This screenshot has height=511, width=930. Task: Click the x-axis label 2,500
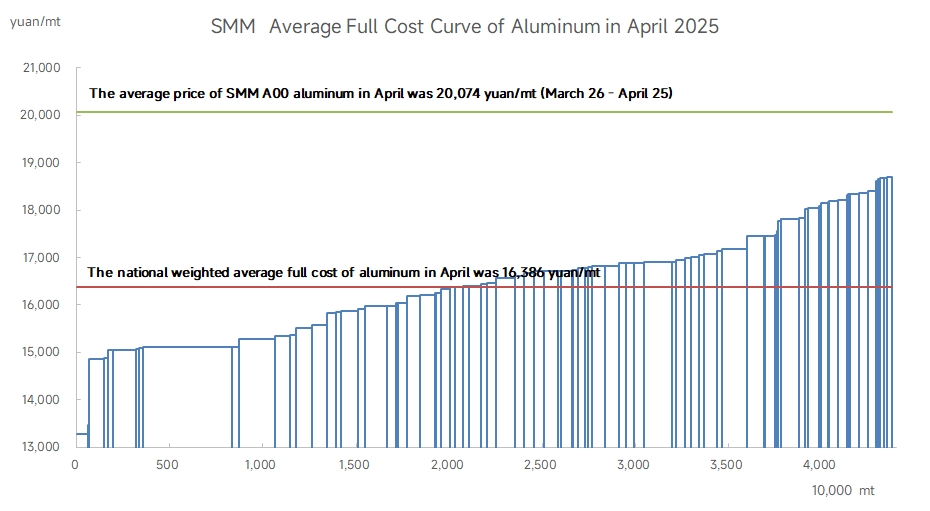click(x=540, y=465)
